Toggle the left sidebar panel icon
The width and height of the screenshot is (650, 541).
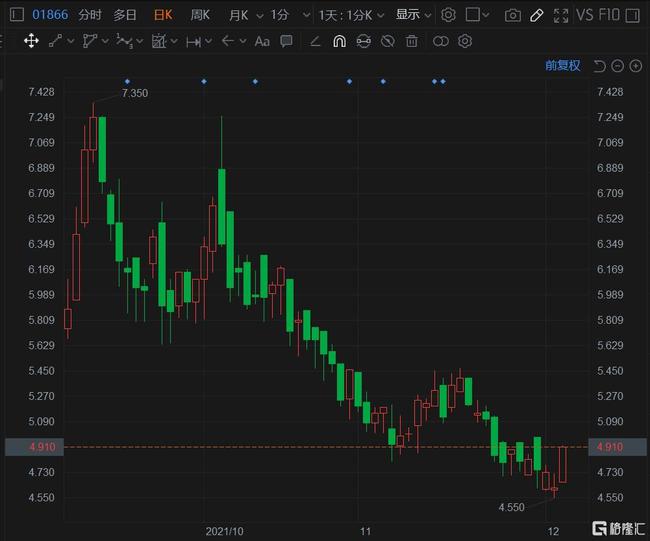click(x=16, y=15)
